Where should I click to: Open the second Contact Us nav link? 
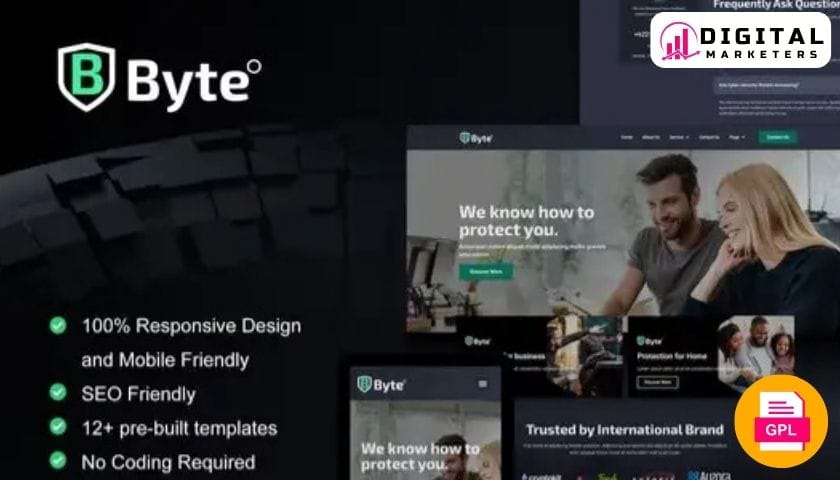[709, 137]
